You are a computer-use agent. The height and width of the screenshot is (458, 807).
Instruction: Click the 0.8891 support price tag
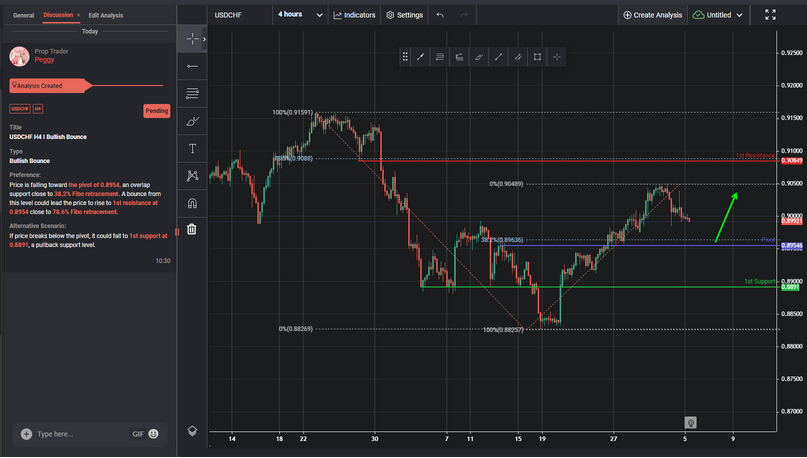[x=791, y=287]
